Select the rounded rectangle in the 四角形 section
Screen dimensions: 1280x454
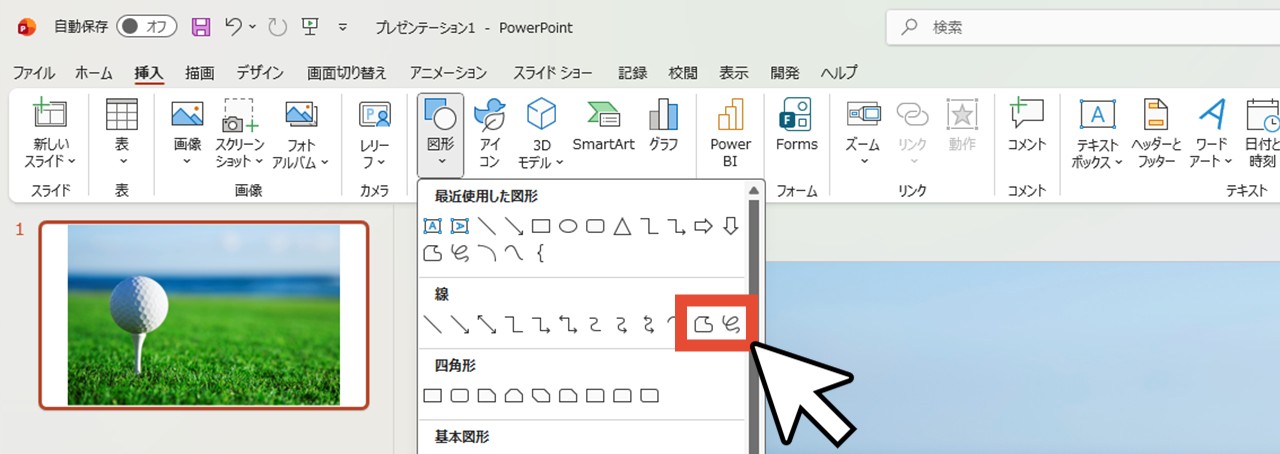(460, 395)
